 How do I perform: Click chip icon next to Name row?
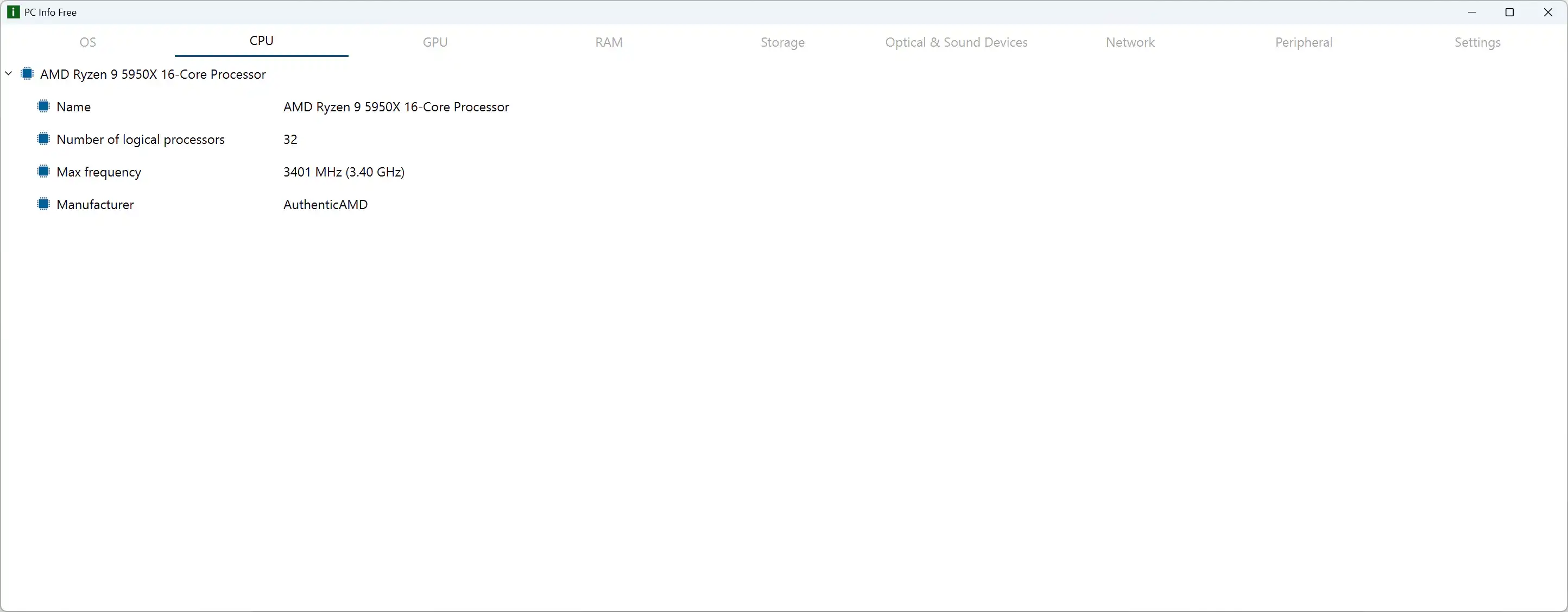tap(43, 106)
